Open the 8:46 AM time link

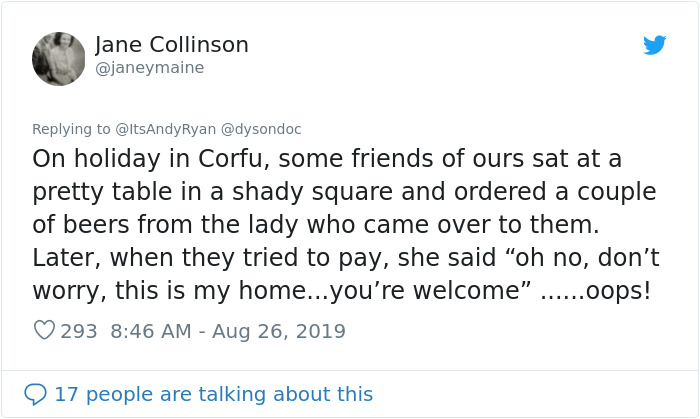point(151,331)
